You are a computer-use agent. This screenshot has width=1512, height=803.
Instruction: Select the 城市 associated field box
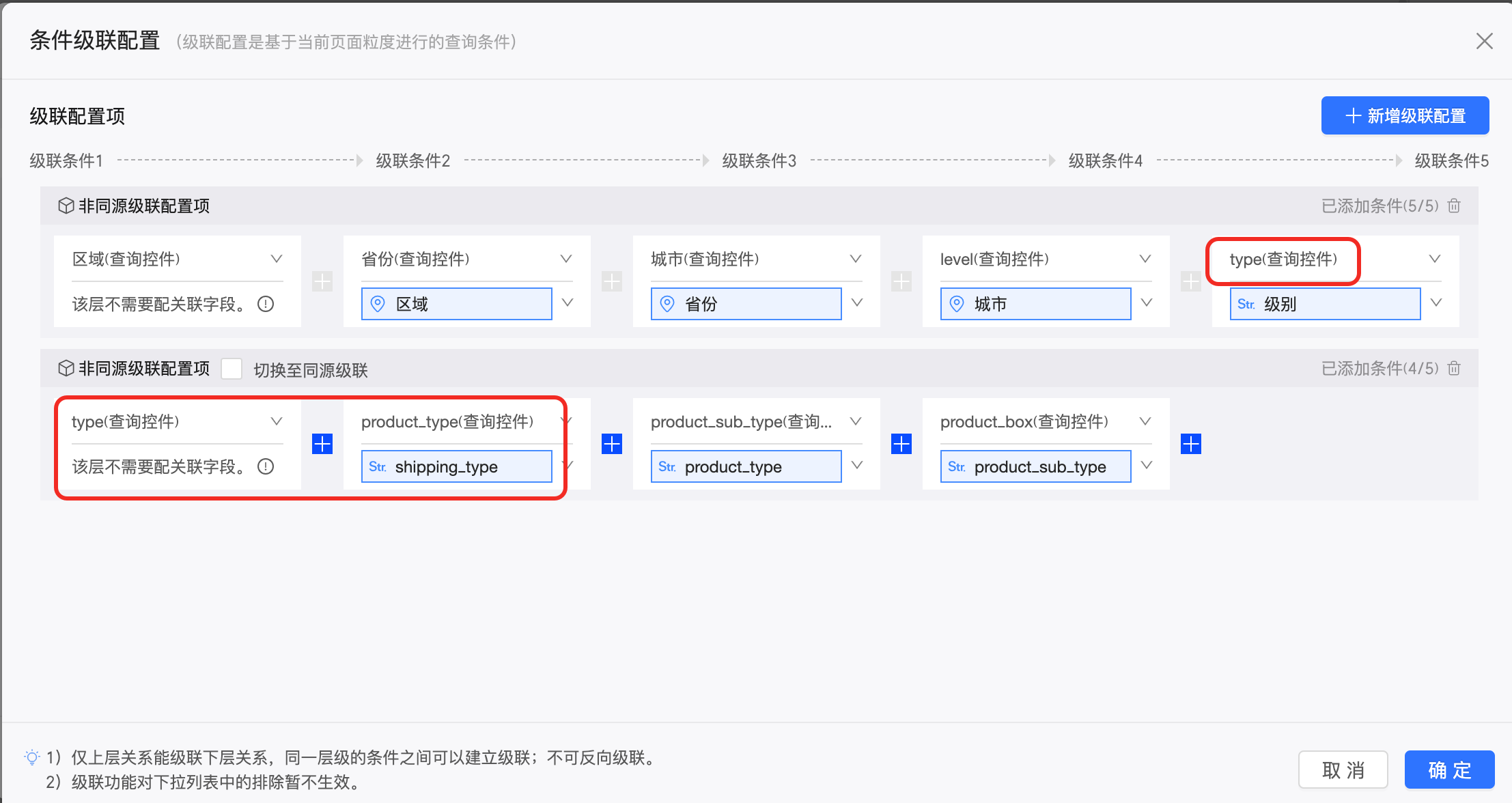tap(1035, 304)
